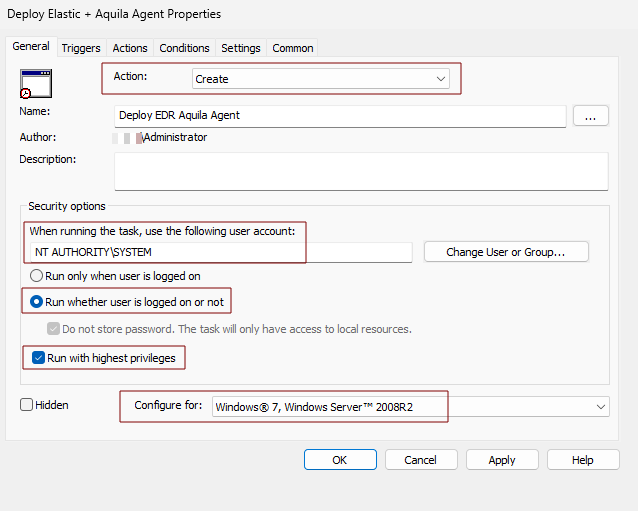The height and width of the screenshot is (511, 638).
Task: Click the scheduled task clock icon
Action: 35,83
